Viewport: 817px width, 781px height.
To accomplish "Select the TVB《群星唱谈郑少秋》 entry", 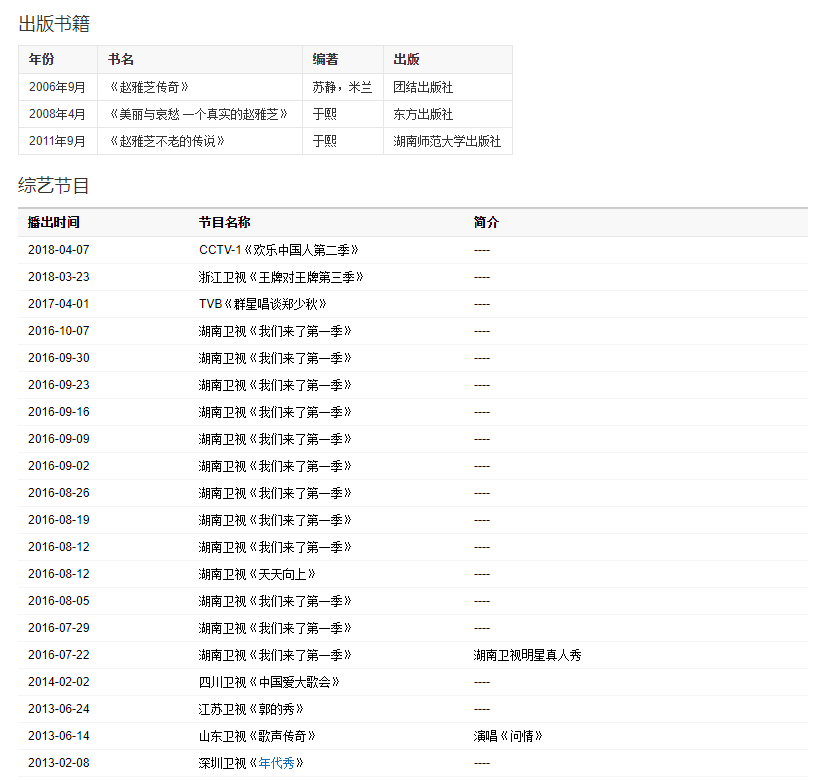I will (x=263, y=303).
